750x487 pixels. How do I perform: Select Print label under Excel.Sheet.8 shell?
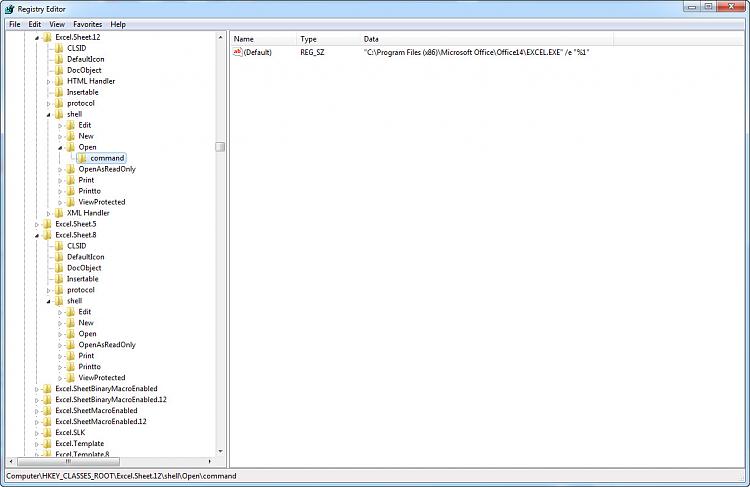[x=86, y=356]
